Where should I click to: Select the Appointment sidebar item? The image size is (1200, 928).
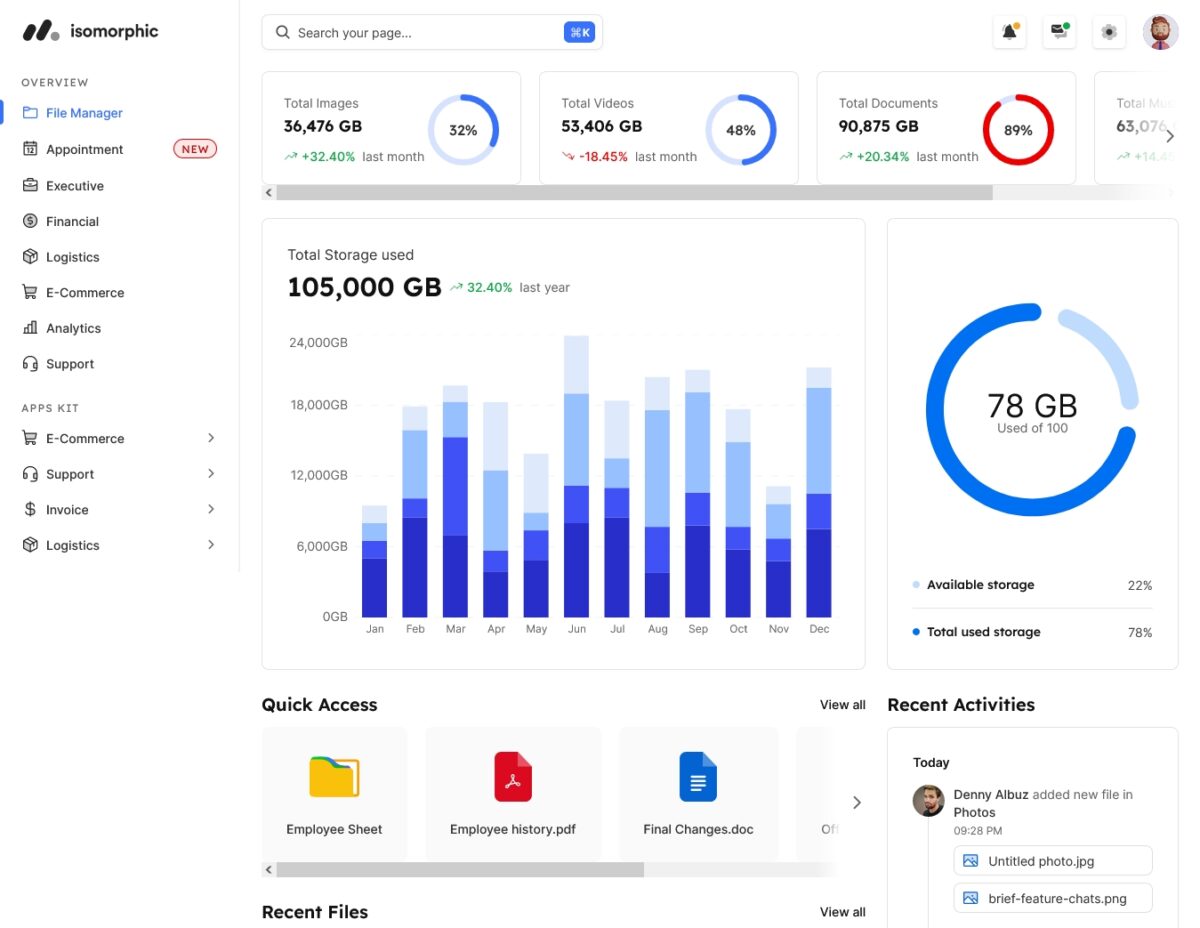pyautogui.click(x=85, y=149)
